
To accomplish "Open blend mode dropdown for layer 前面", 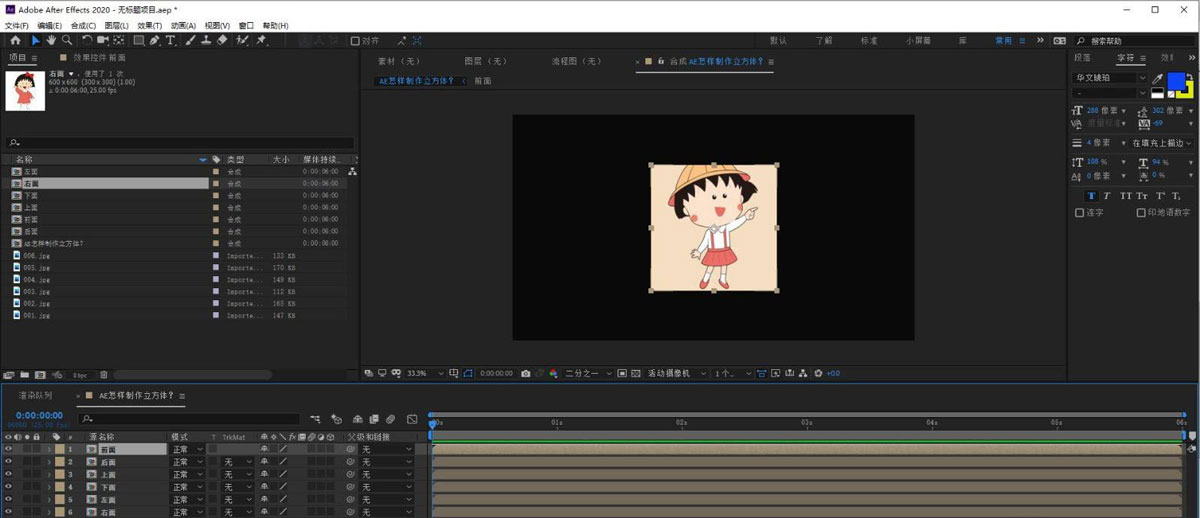I will pos(187,449).
